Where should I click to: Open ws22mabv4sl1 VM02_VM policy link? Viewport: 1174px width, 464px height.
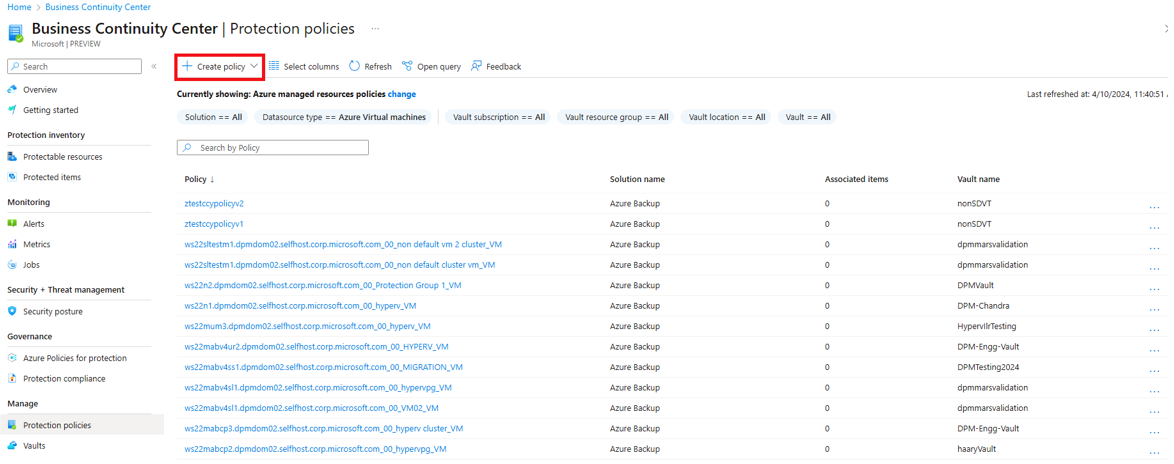(311, 409)
